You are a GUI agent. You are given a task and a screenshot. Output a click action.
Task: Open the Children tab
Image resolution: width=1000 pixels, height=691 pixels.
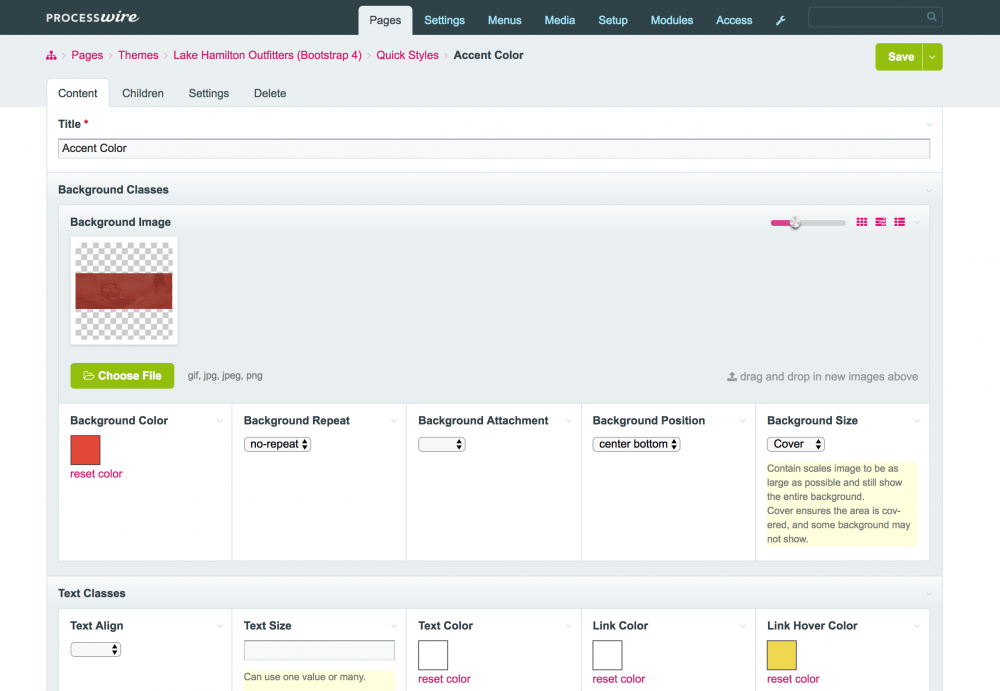(x=143, y=93)
